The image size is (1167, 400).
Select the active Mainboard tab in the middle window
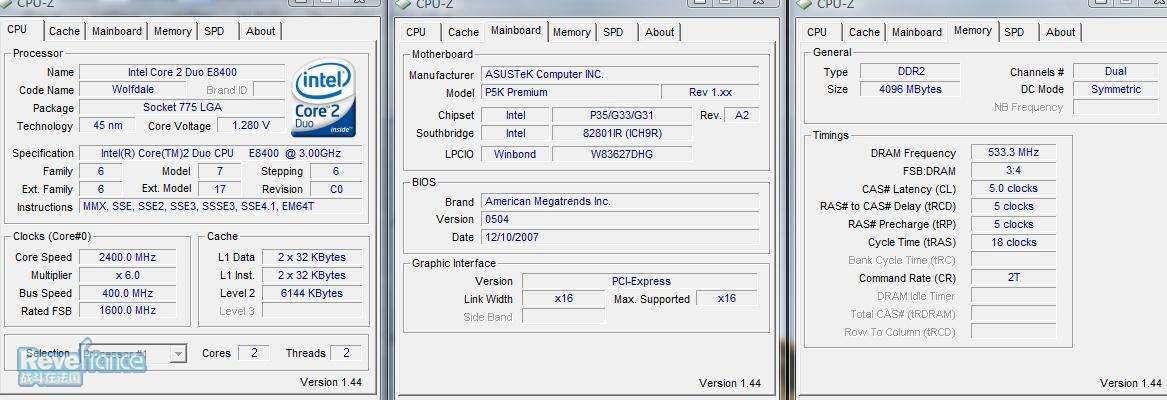click(516, 31)
